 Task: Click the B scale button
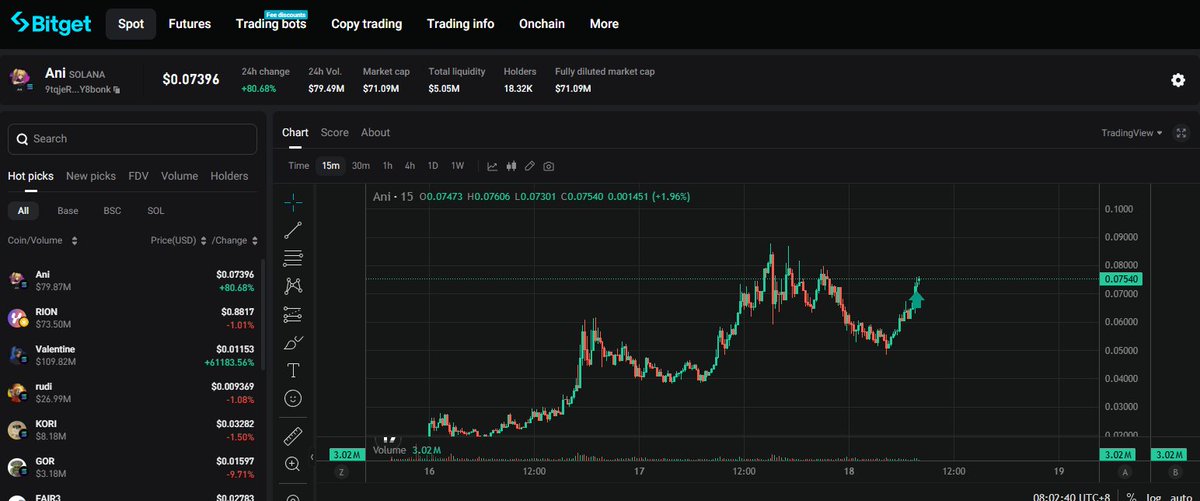(x=1174, y=471)
